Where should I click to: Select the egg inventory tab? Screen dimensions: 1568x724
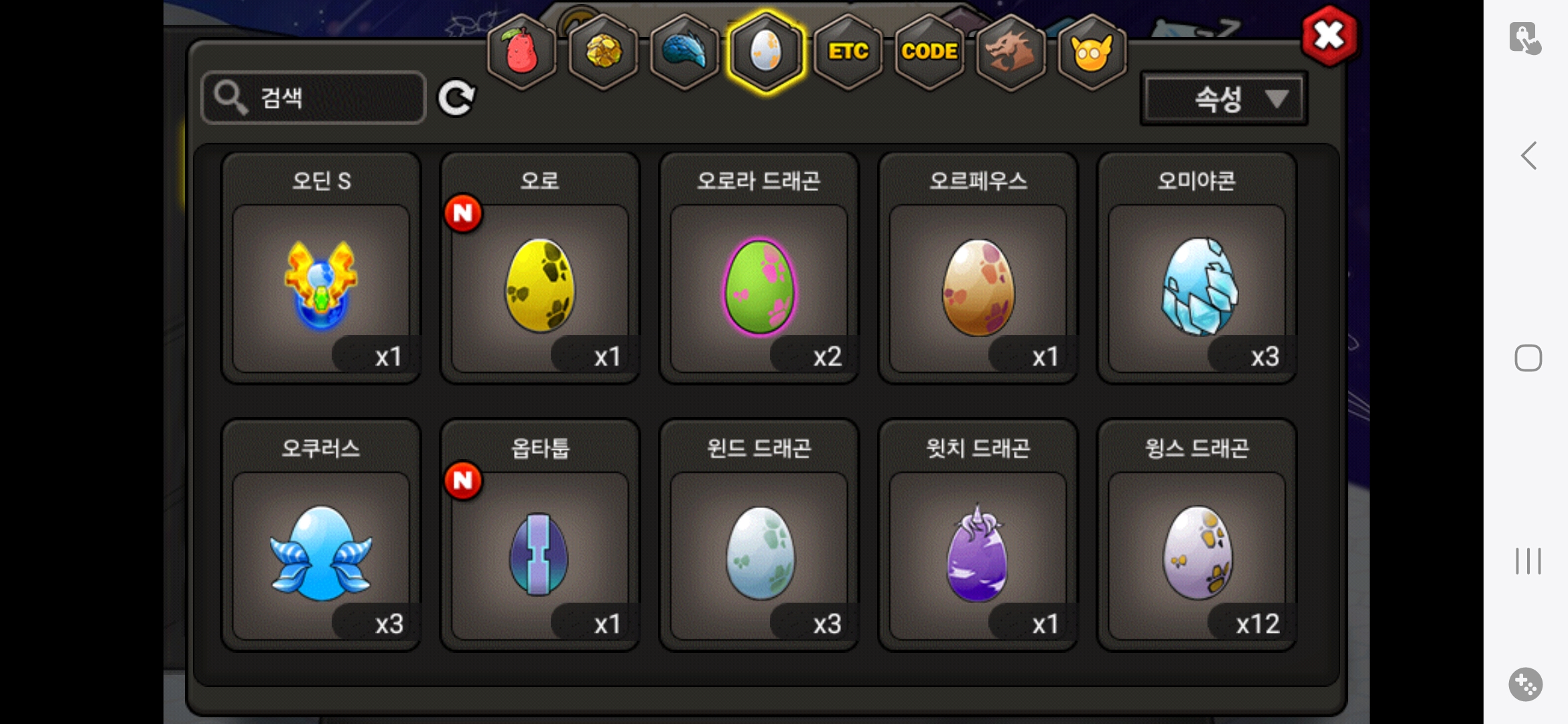click(766, 52)
